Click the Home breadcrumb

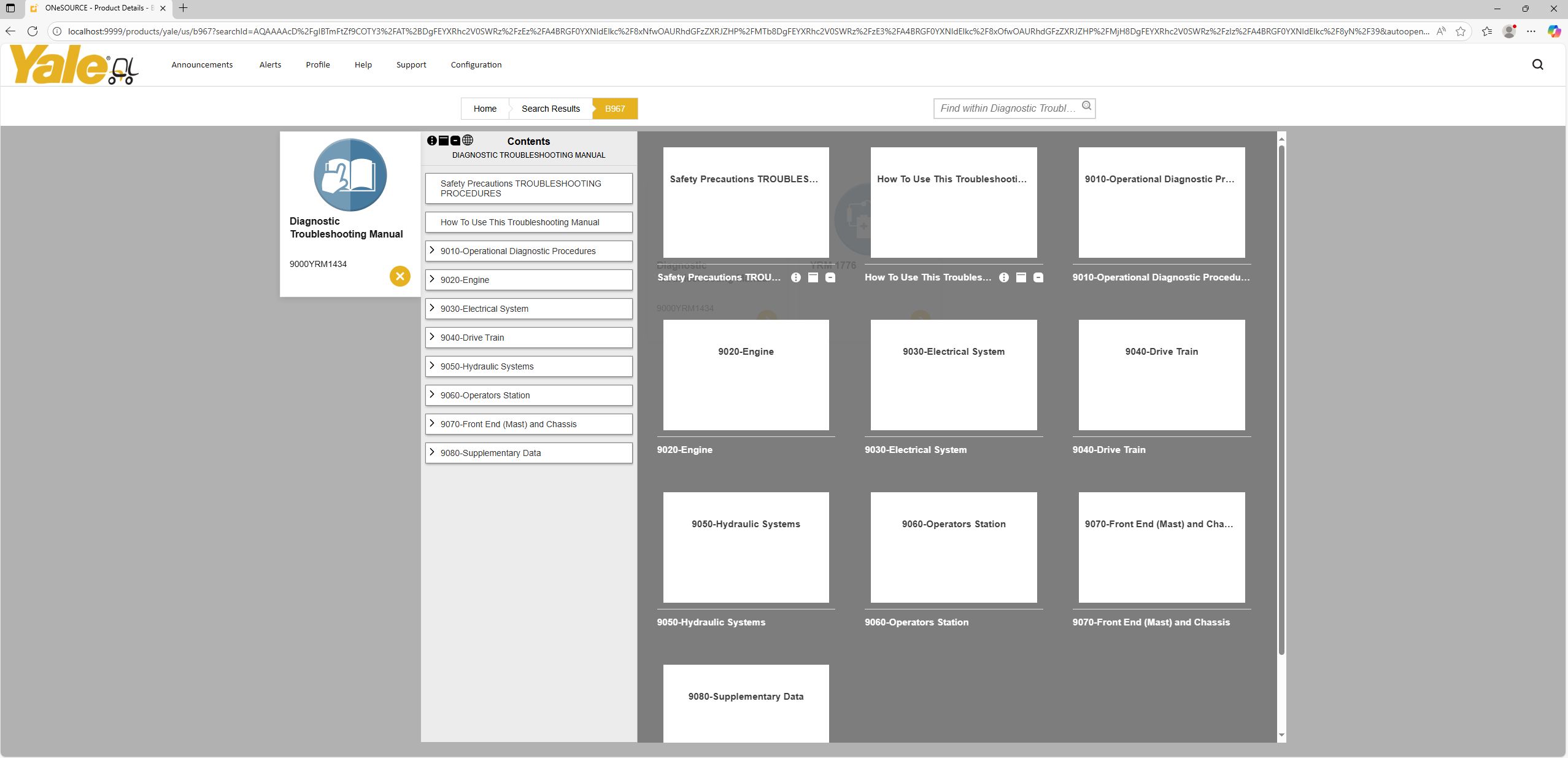point(484,109)
